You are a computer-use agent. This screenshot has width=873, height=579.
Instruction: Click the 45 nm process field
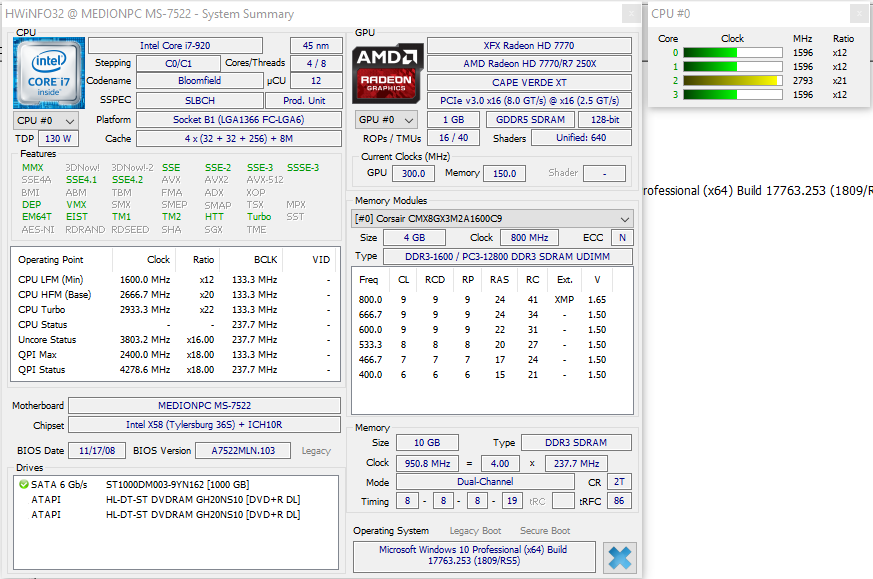tap(316, 46)
